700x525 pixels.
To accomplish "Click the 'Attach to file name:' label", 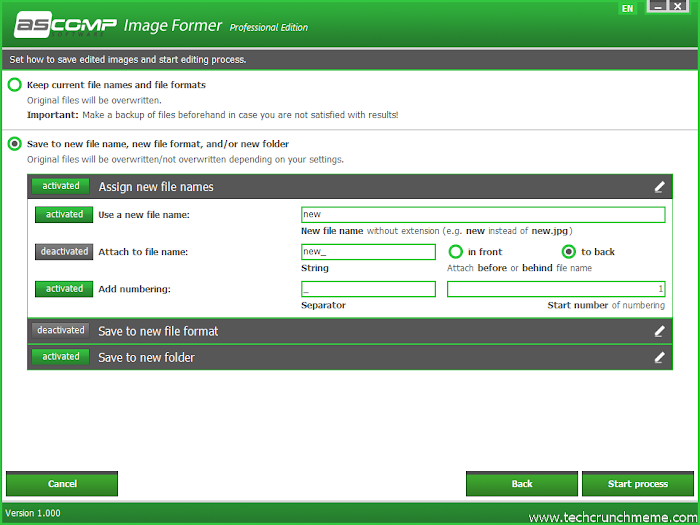I will click(x=143, y=252).
